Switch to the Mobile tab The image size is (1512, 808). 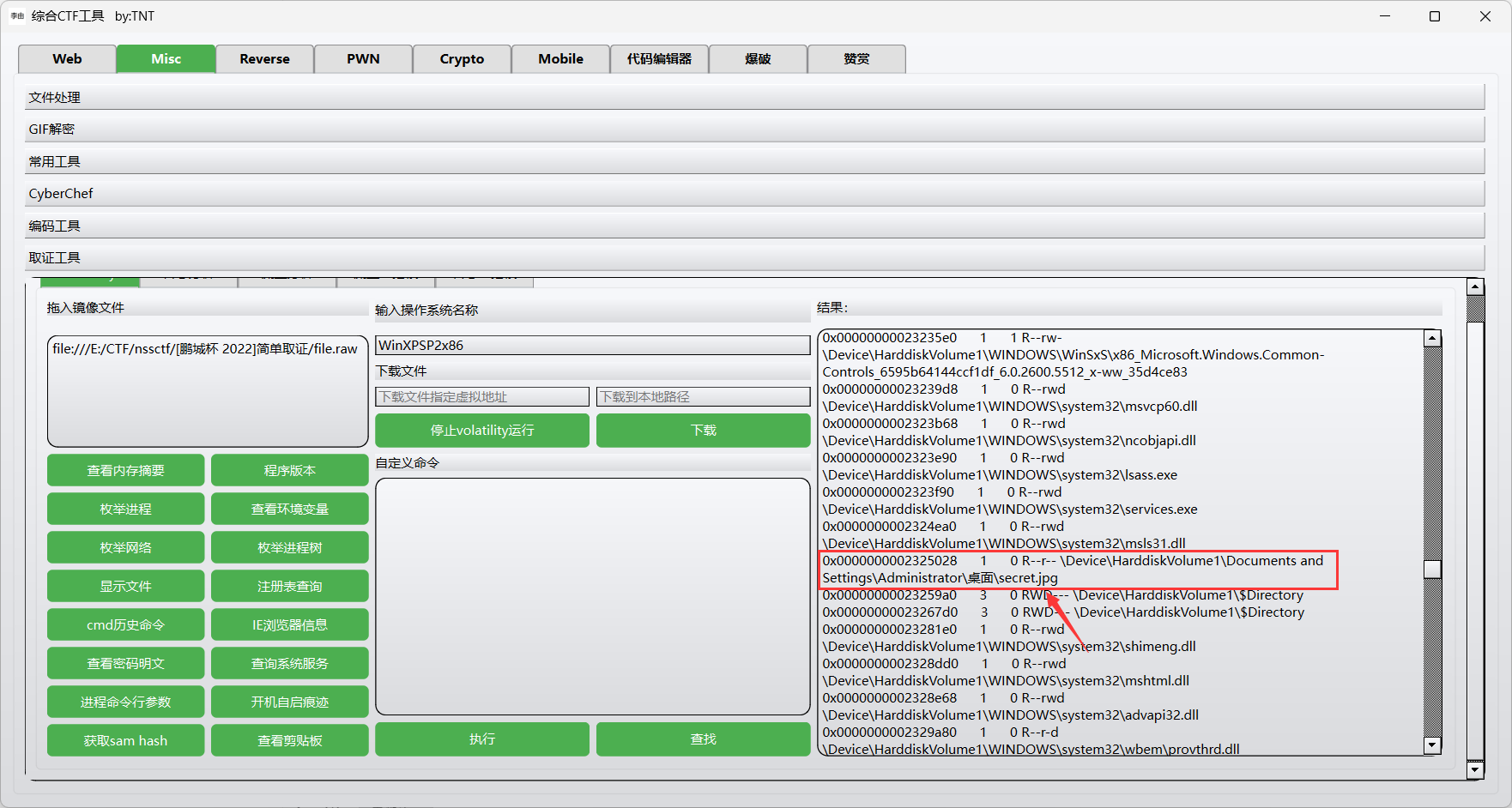[560, 59]
